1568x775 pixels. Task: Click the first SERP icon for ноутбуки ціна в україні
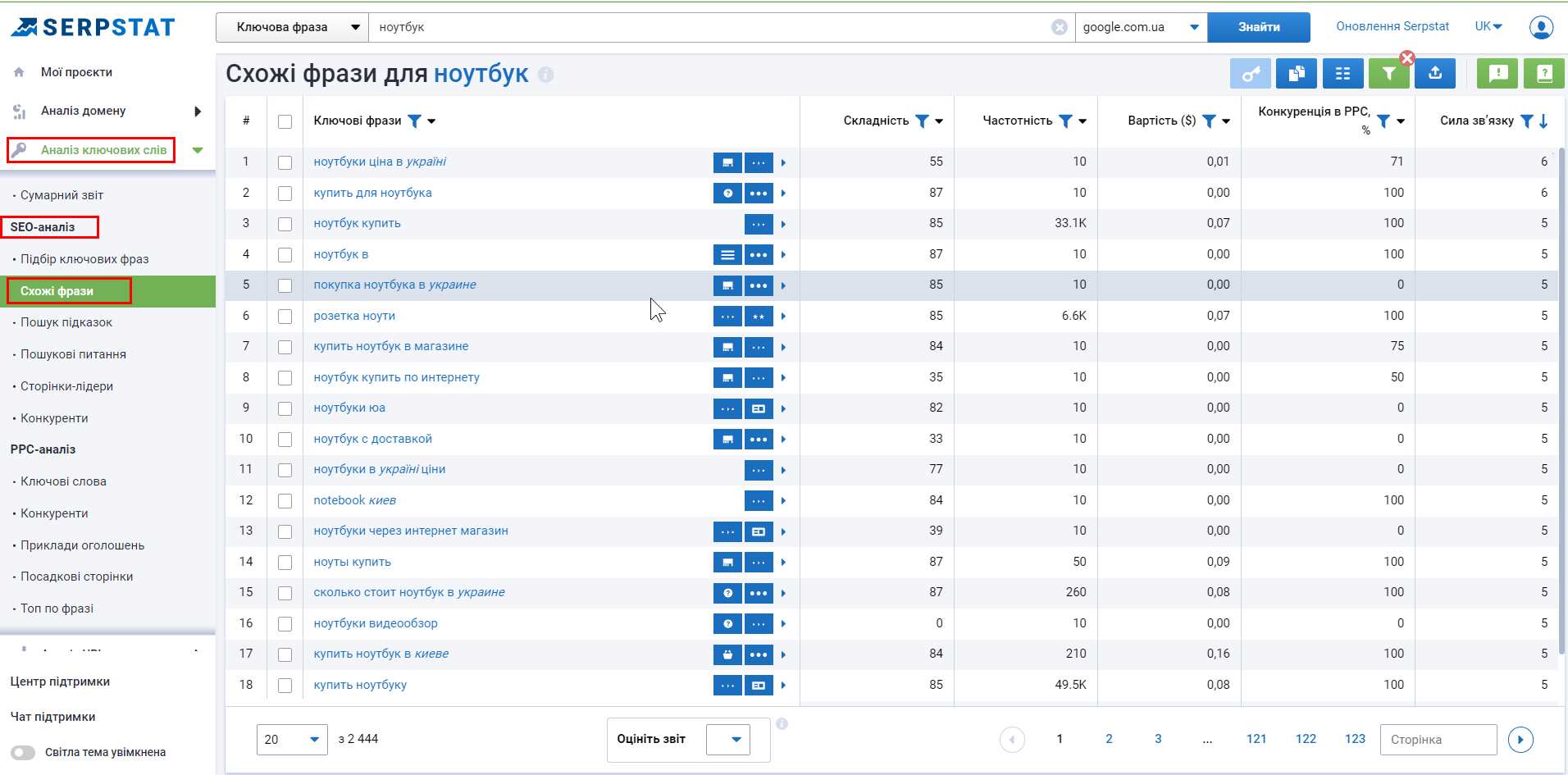(x=727, y=162)
